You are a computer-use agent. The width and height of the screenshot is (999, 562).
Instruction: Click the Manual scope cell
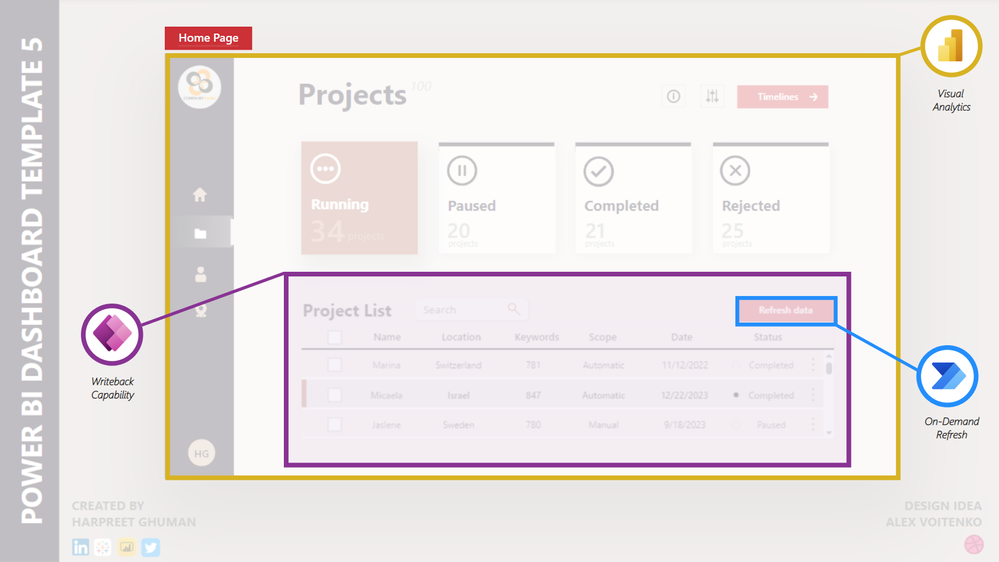tap(603, 424)
